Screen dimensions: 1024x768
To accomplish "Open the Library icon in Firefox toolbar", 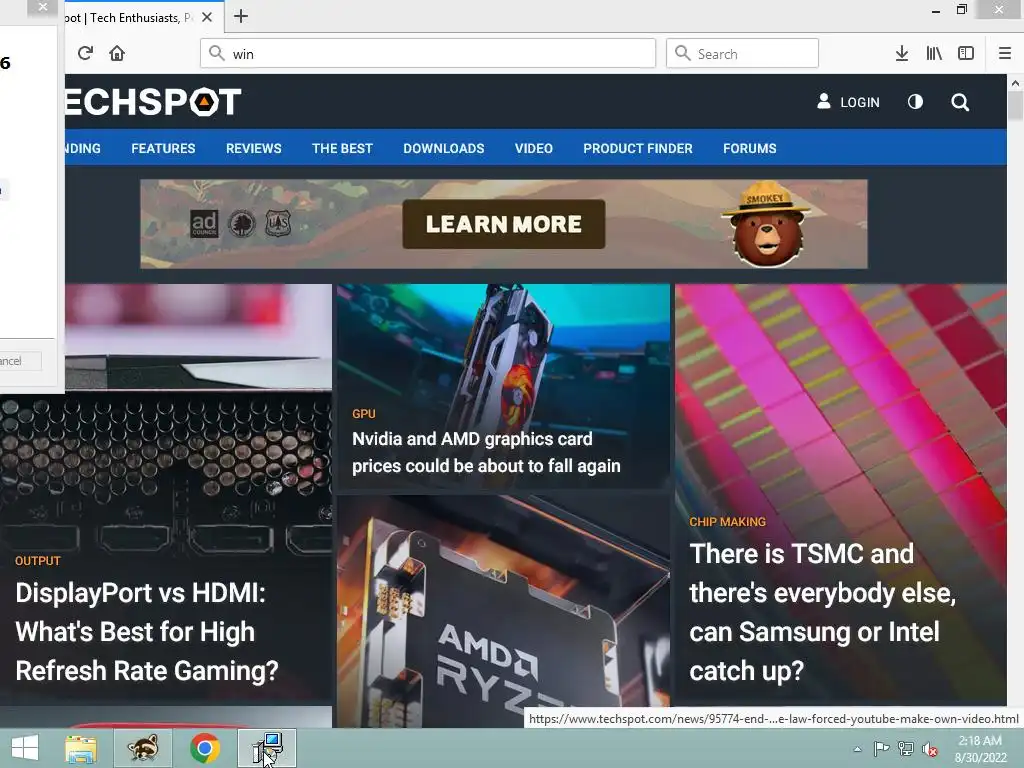I will pos(934,54).
